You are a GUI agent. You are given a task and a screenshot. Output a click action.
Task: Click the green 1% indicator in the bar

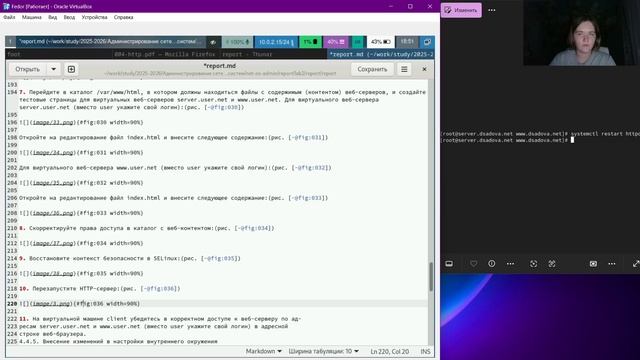click(310, 42)
